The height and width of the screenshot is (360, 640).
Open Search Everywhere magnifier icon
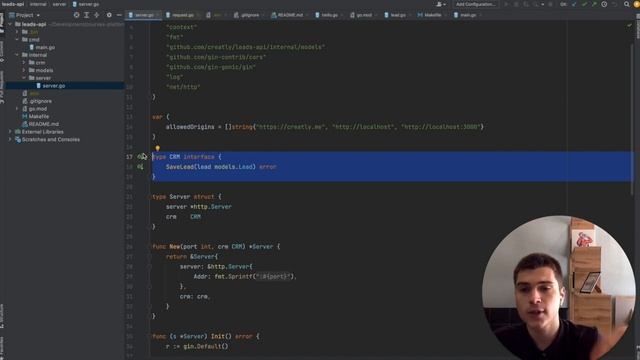pos(627,4)
